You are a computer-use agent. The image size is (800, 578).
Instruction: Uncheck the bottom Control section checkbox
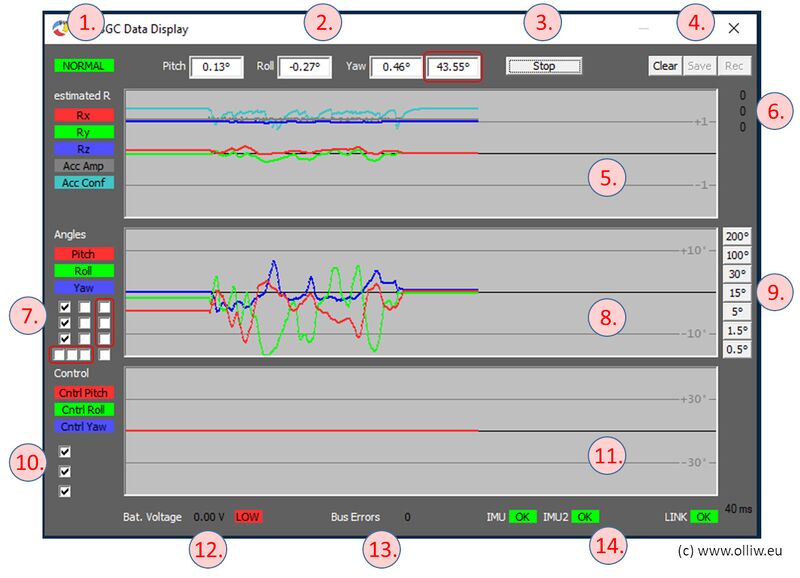pyautogui.click(x=65, y=491)
